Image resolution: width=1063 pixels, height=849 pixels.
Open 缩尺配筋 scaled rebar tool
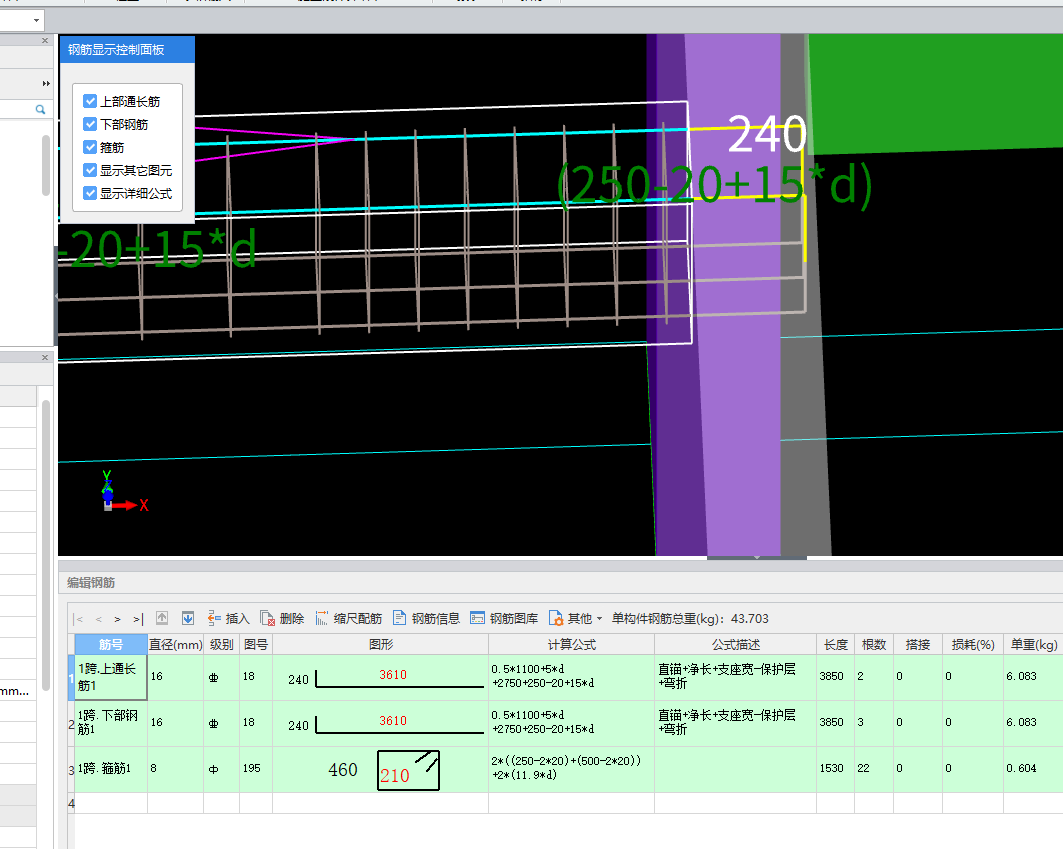click(x=348, y=618)
